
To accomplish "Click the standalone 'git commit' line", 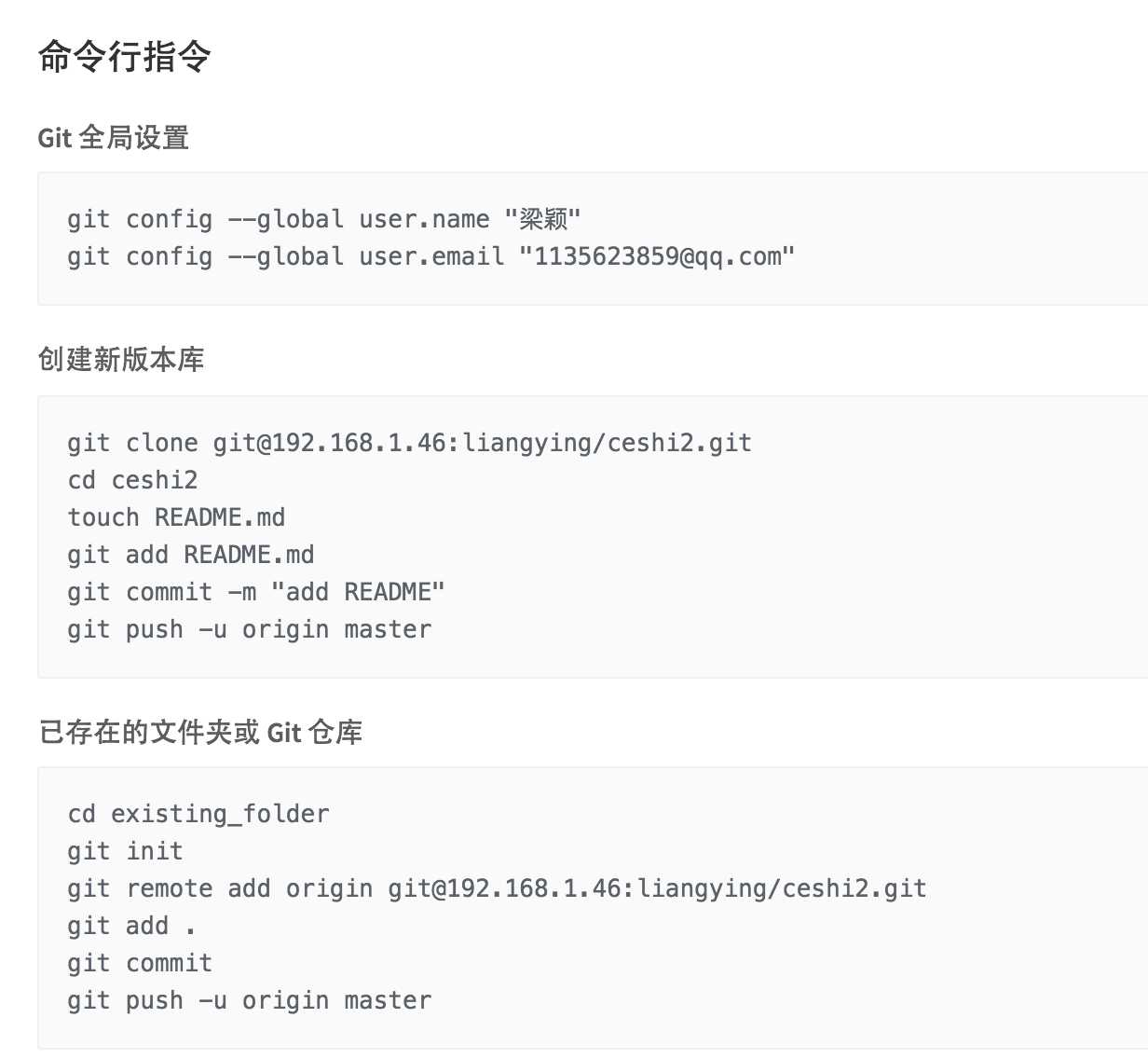I will point(140,963).
